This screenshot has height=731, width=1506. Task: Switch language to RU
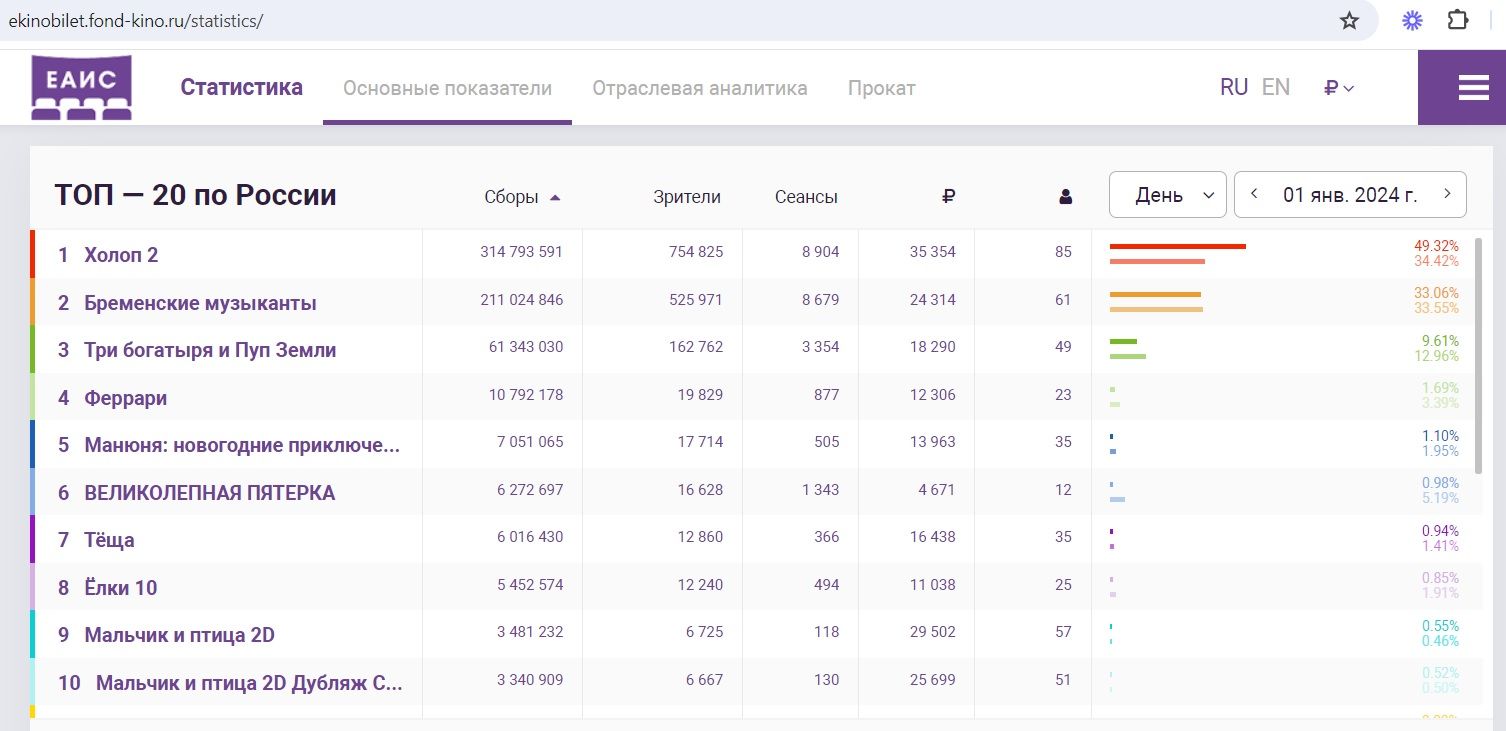pos(1233,88)
